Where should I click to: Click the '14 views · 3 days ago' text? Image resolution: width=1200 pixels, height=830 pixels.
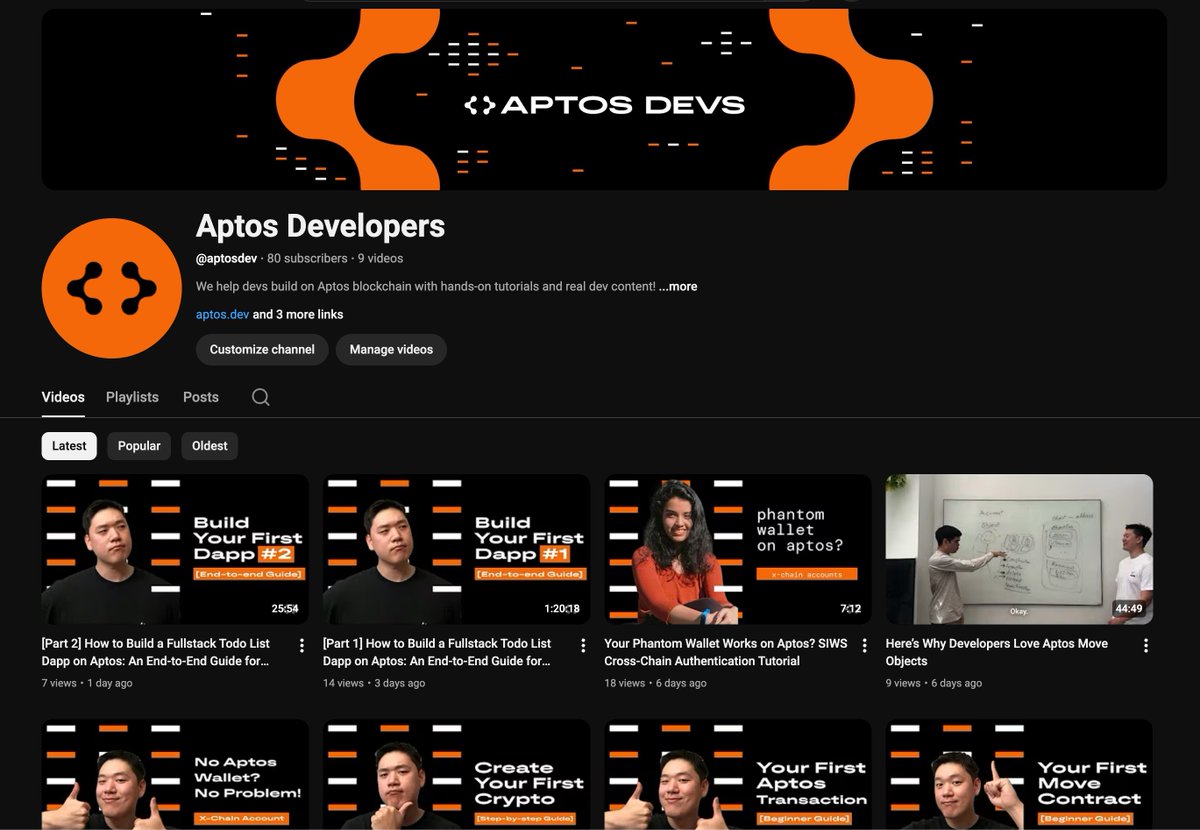[374, 683]
